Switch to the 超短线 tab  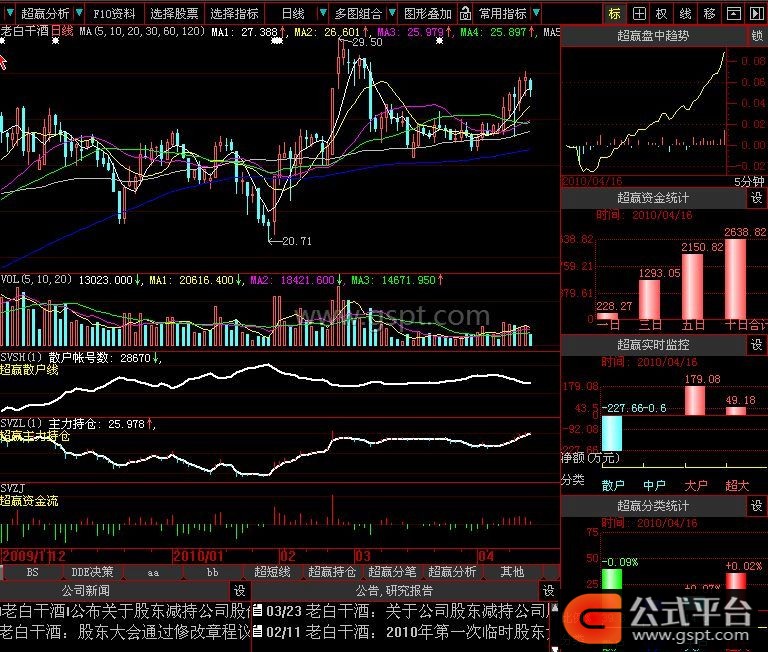[x=272, y=572]
